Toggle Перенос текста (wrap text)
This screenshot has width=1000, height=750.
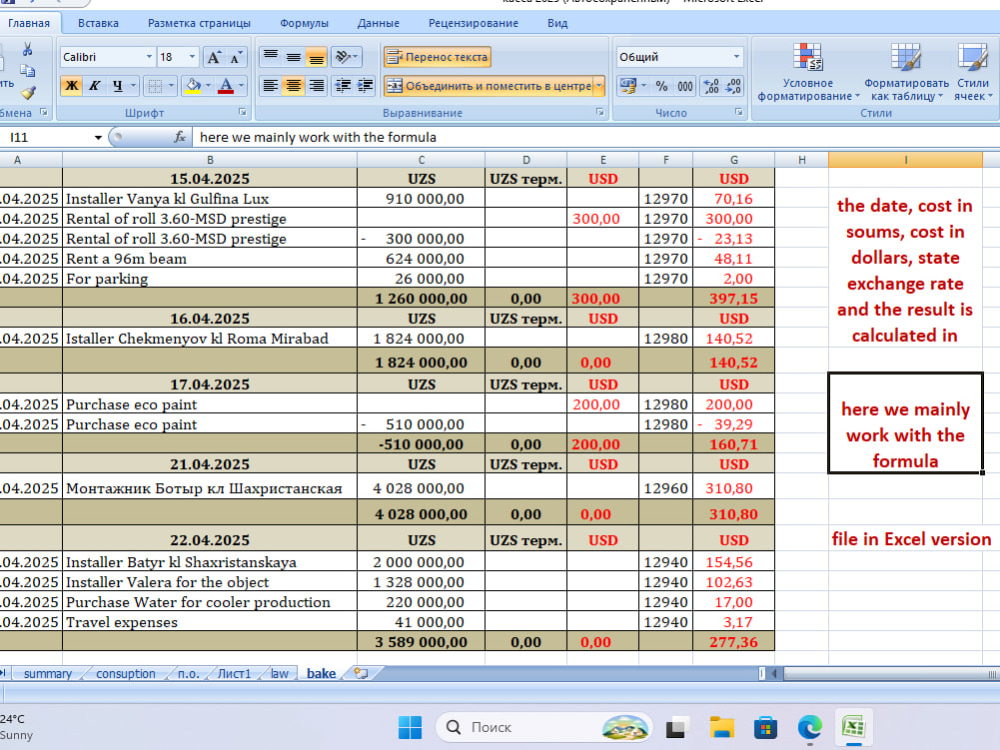[x=437, y=57]
